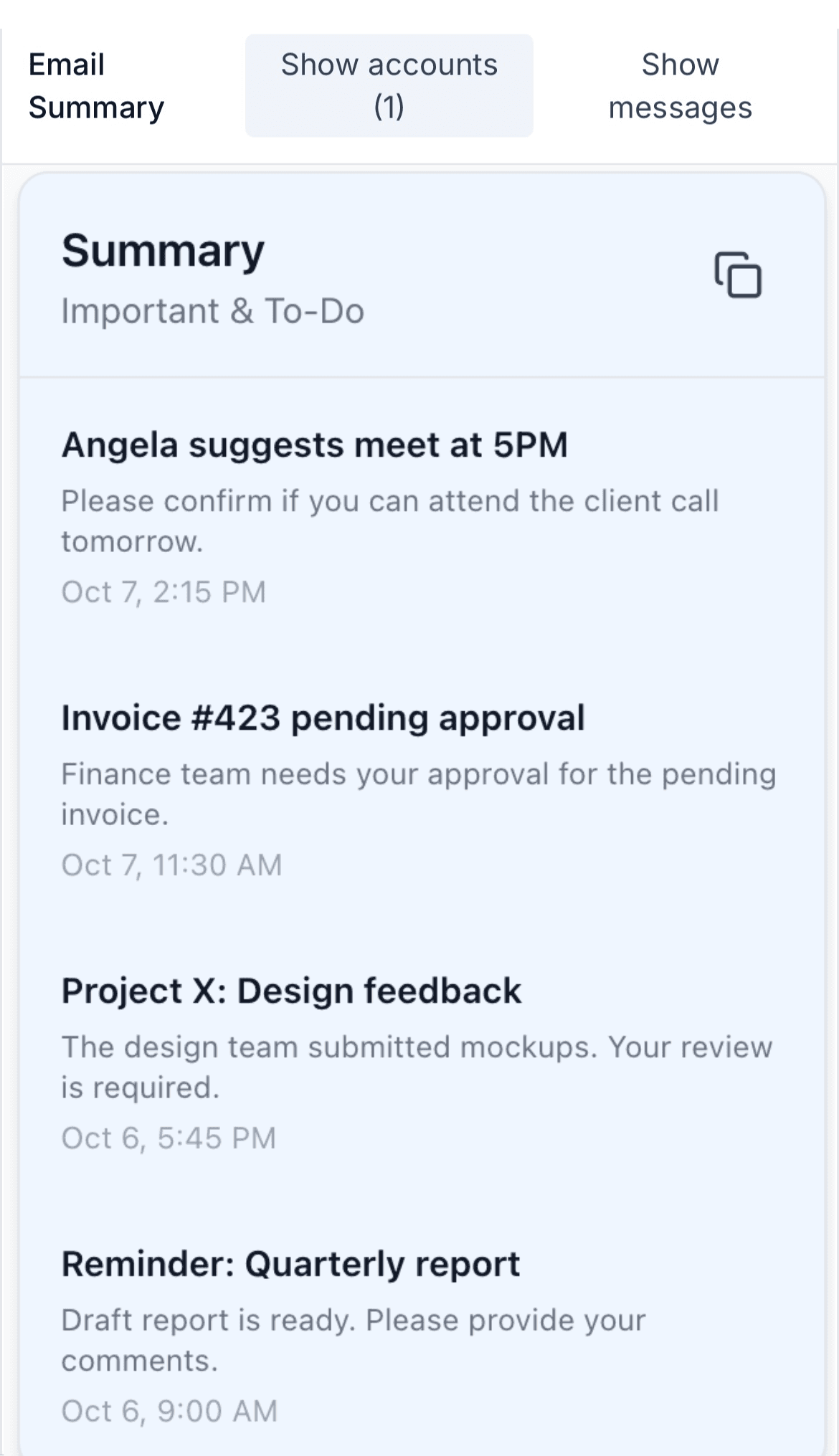Open the Reminder: Quarterly report item
The image size is (839, 1456).
(291, 1263)
